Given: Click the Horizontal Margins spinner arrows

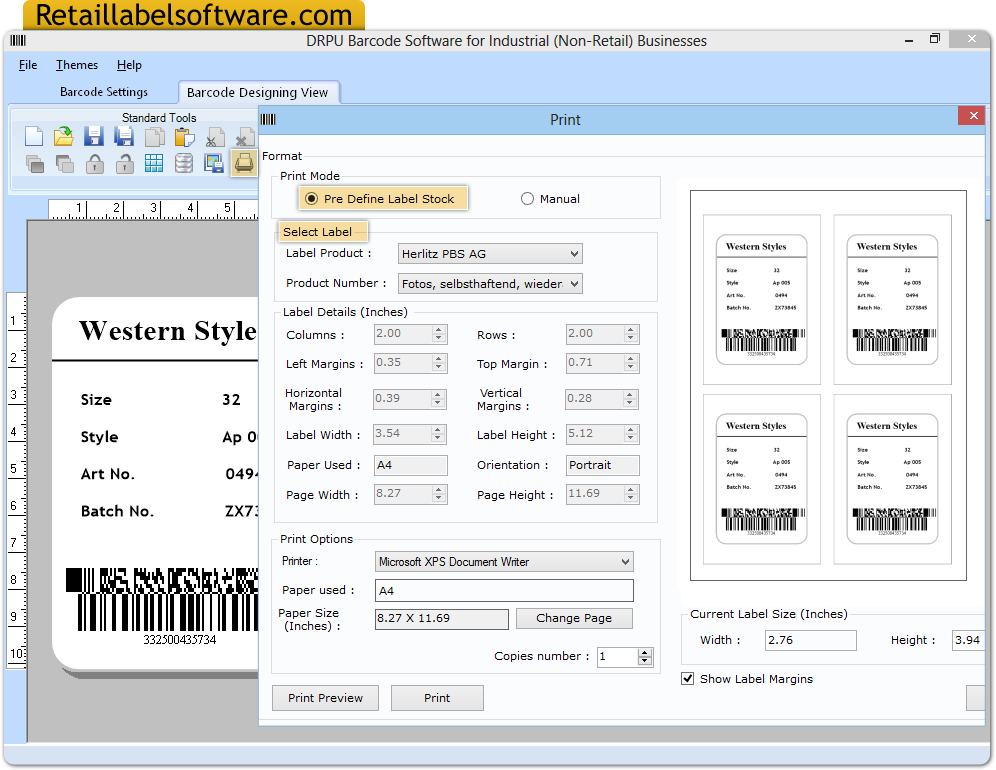Looking at the screenshot, I should (438, 399).
